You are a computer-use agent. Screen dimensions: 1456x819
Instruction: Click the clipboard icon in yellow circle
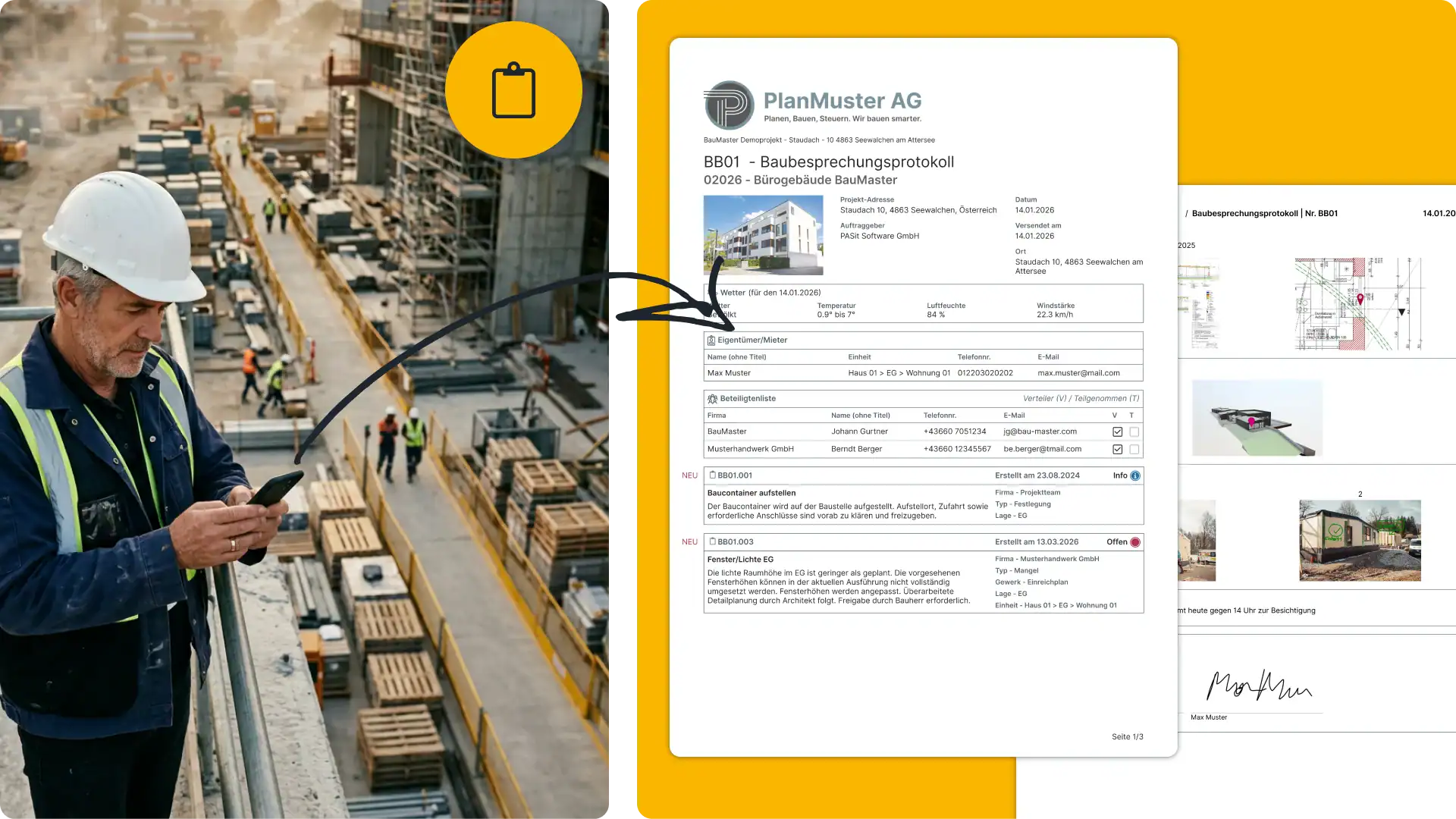[x=513, y=90]
